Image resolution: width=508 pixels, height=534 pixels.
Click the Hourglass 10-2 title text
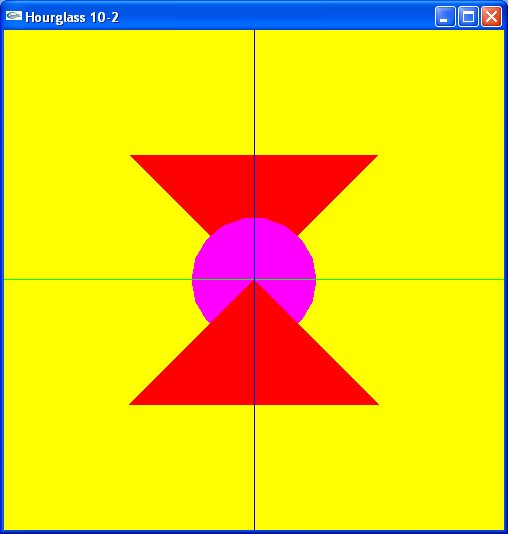click(x=72, y=17)
